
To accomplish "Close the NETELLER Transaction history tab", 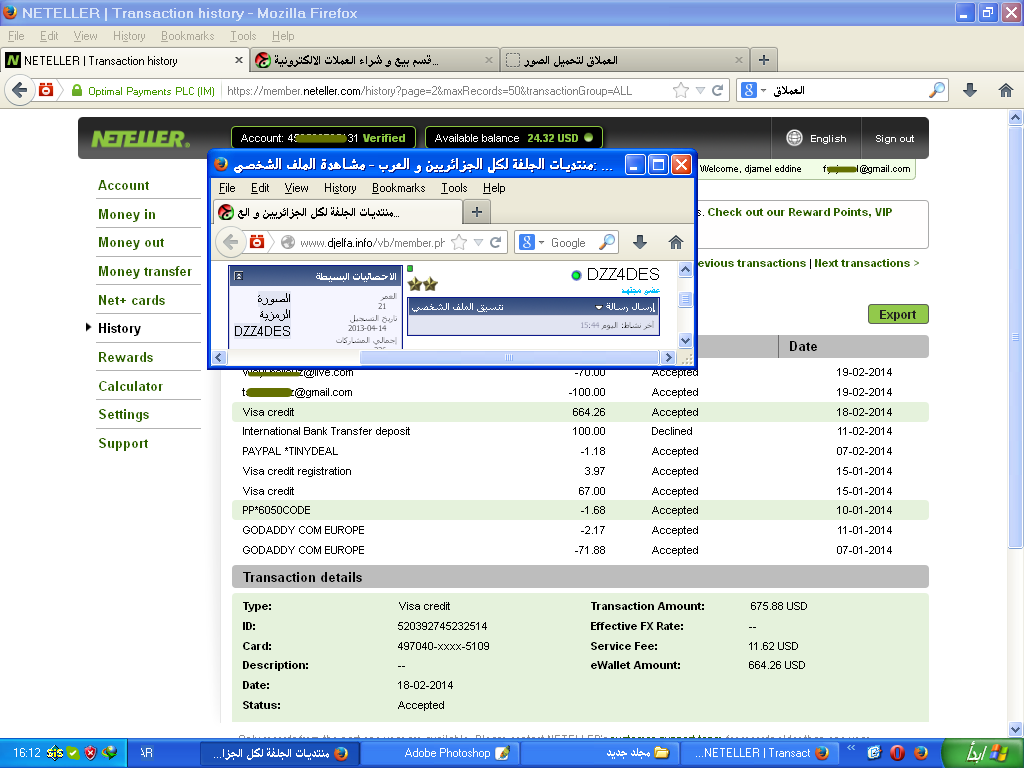I will point(238,60).
